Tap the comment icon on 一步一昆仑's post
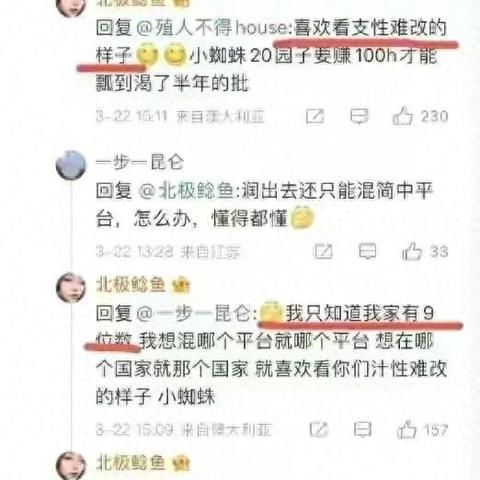 pyautogui.click(x=367, y=251)
